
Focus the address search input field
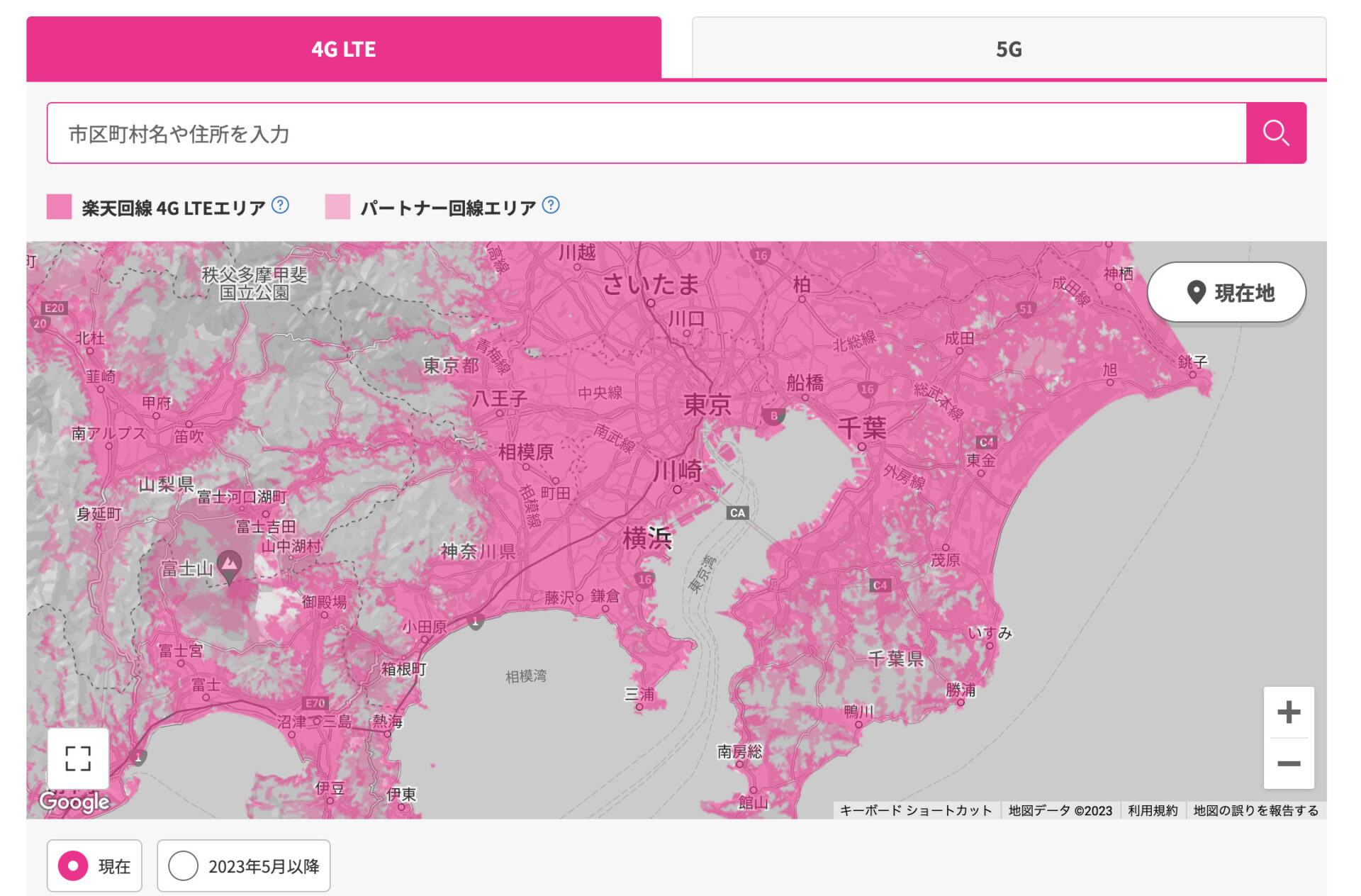tap(646, 133)
